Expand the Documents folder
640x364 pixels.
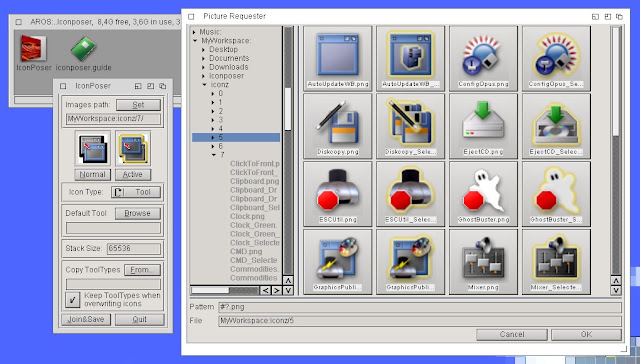204,58
